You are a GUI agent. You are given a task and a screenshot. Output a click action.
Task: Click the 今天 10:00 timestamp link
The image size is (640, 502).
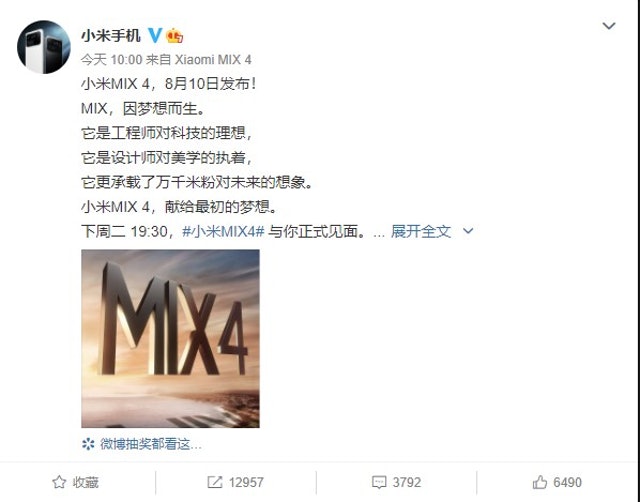coord(111,60)
